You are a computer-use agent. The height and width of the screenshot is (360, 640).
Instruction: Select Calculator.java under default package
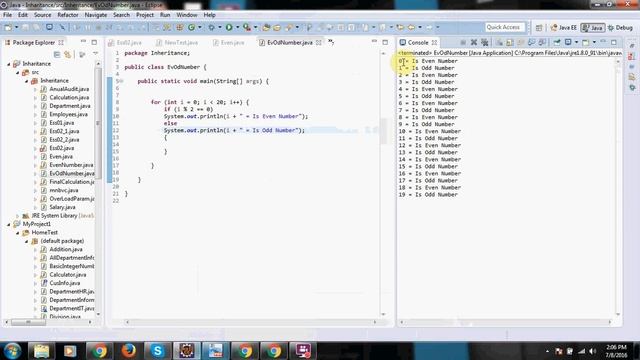pos(67,275)
